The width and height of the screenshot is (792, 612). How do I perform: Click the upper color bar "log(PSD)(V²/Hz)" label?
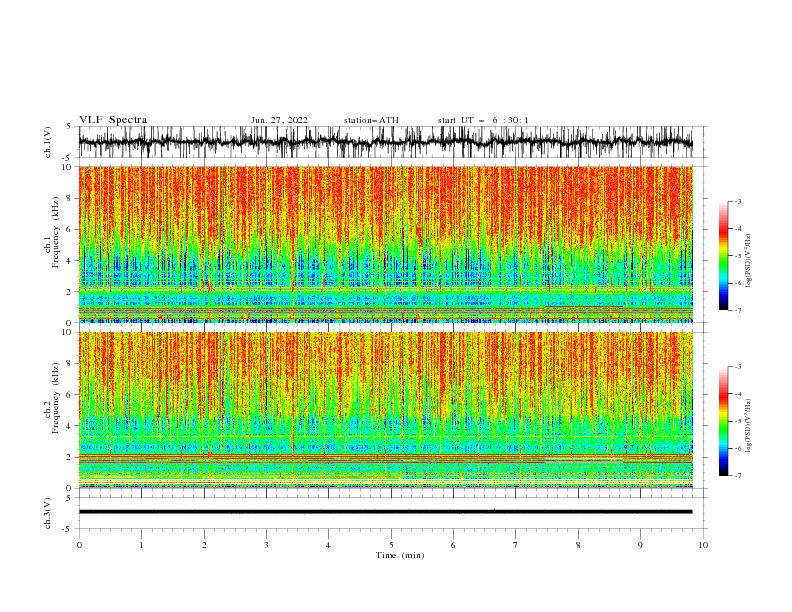(x=748, y=261)
